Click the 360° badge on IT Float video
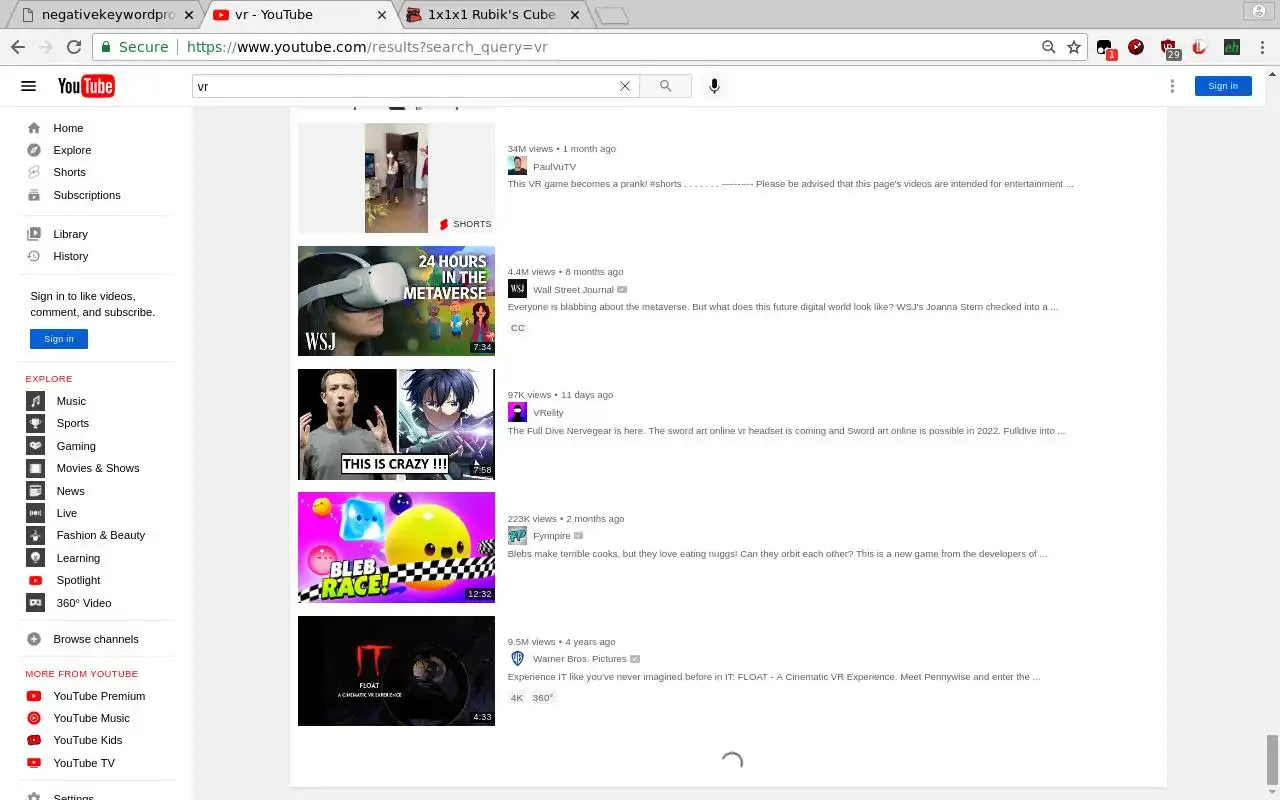Image resolution: width=1280 pixels, height=800 pixels. tap(543, 698)
